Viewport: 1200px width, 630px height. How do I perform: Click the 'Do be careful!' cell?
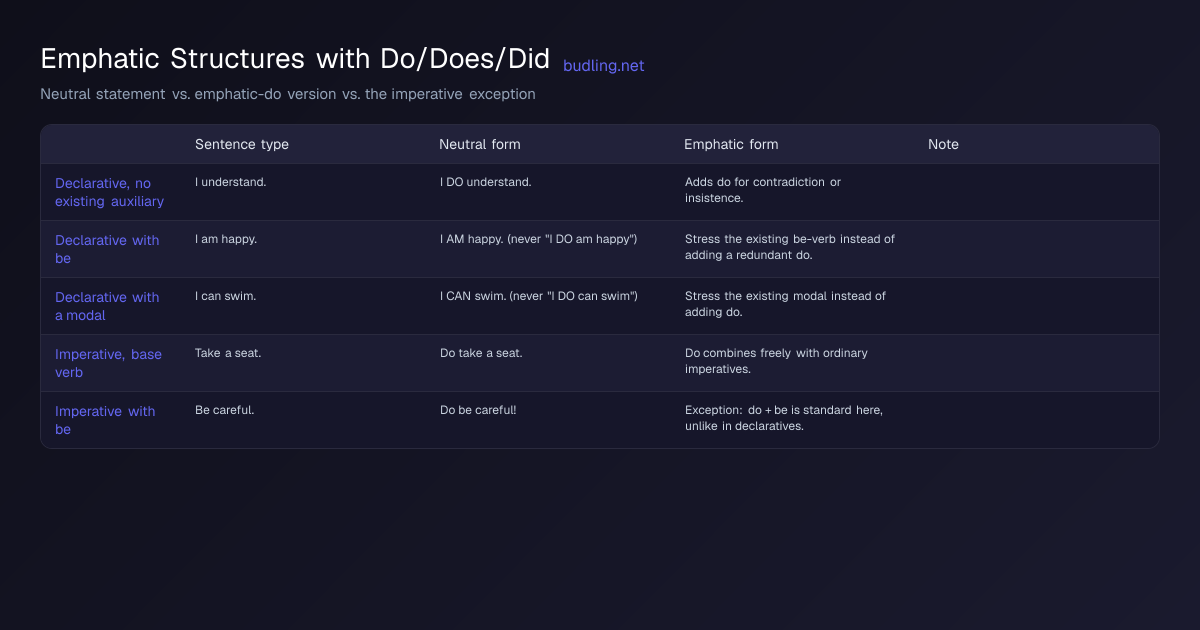click(x=478, y=410)
